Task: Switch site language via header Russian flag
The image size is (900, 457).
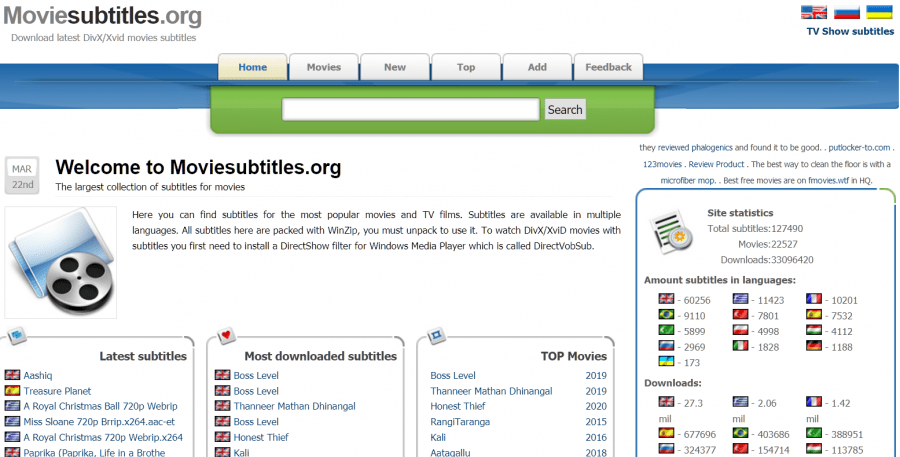Action: pos(847,12)
